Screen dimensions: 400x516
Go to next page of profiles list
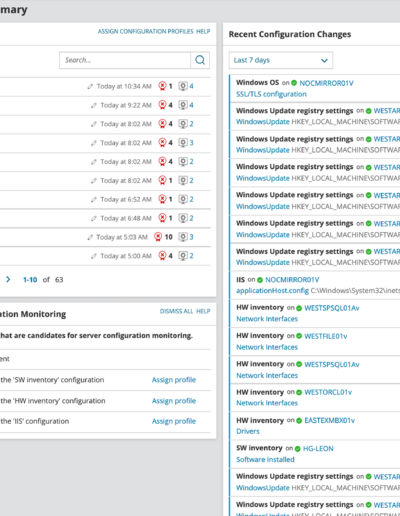tap(8, 279)
